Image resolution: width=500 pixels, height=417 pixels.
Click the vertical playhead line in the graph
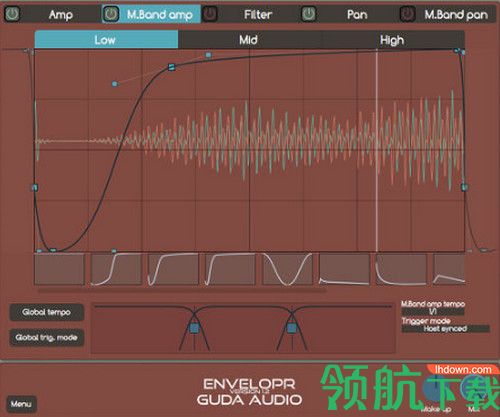coord(377,150)
